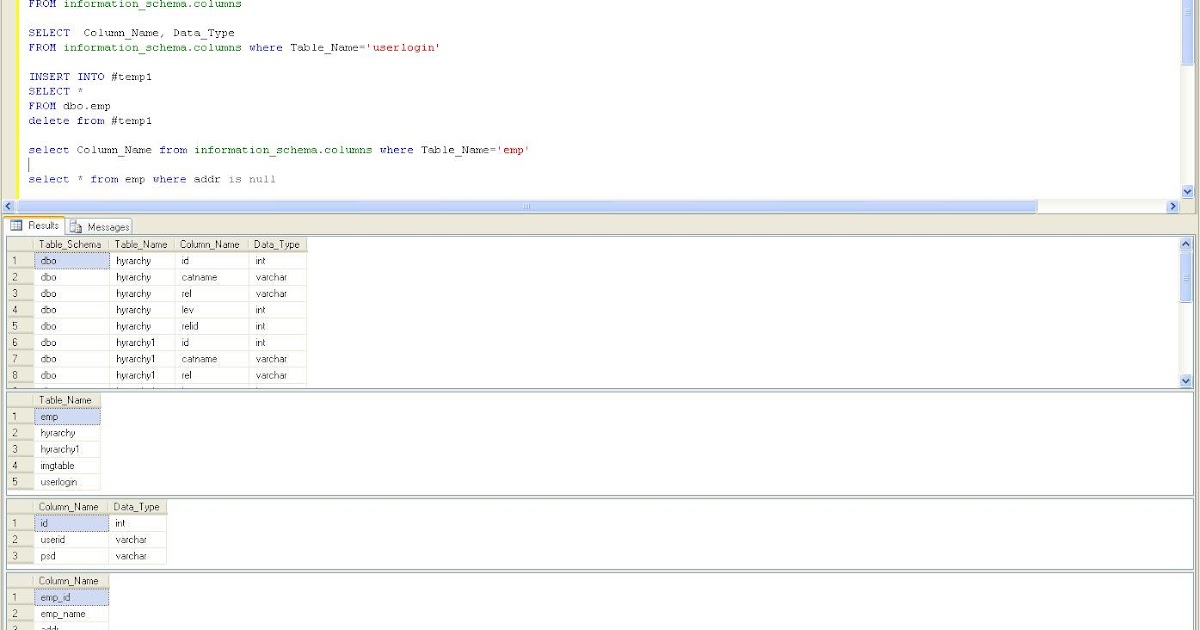The height and width of the screenshot is (630, 1200).
Task: Click the 'imgtable' cell in Table_Name results
Action: click(x=65, y=465)
